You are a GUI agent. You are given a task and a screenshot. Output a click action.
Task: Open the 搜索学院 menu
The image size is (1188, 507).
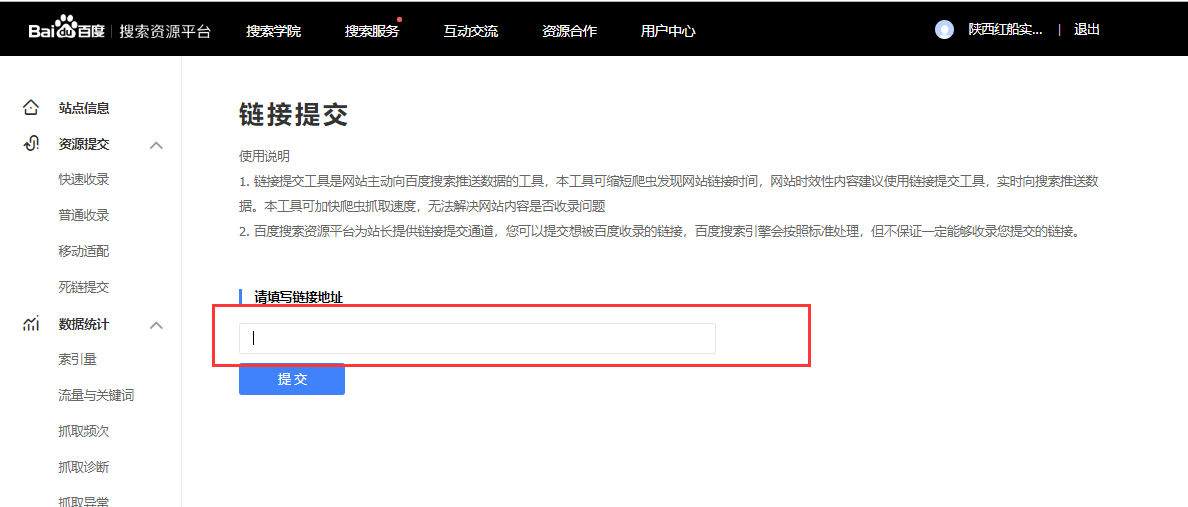(274, 31)
